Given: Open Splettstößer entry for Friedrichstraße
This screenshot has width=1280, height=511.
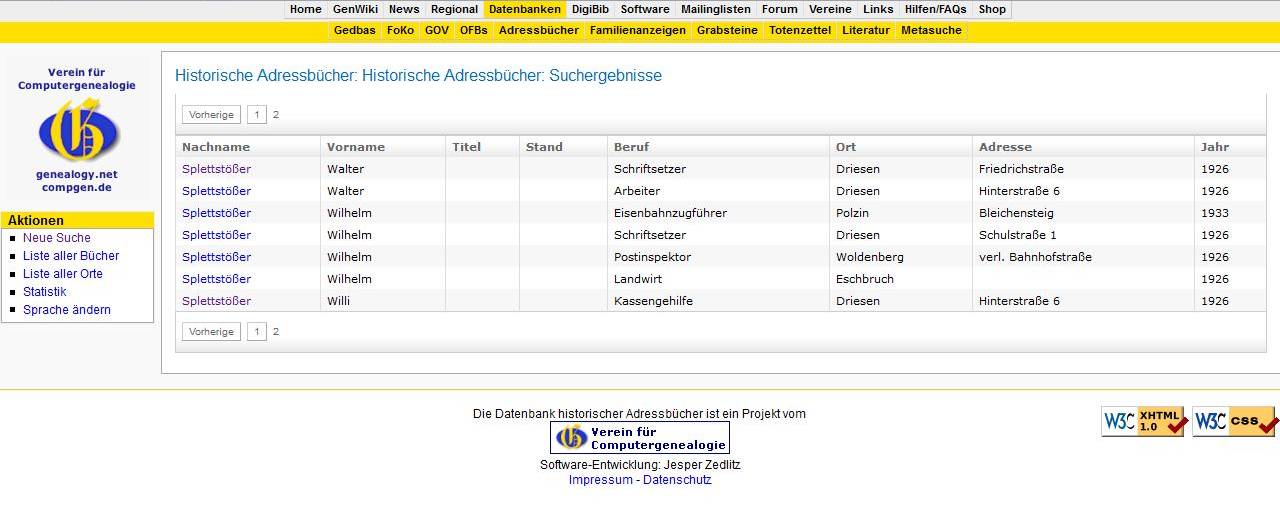Looking at the screenshot, I should coord(216,169).
